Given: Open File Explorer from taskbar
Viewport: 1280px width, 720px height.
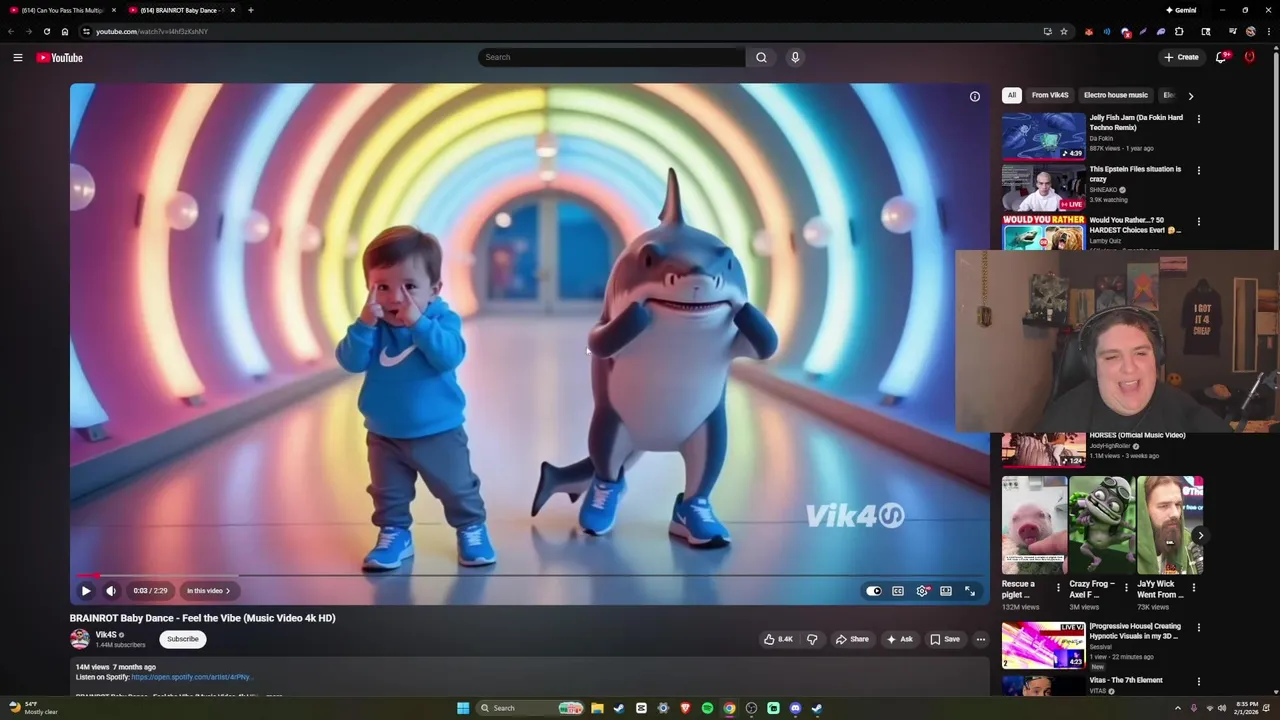Looking at the screenshot, I should 597,708.
